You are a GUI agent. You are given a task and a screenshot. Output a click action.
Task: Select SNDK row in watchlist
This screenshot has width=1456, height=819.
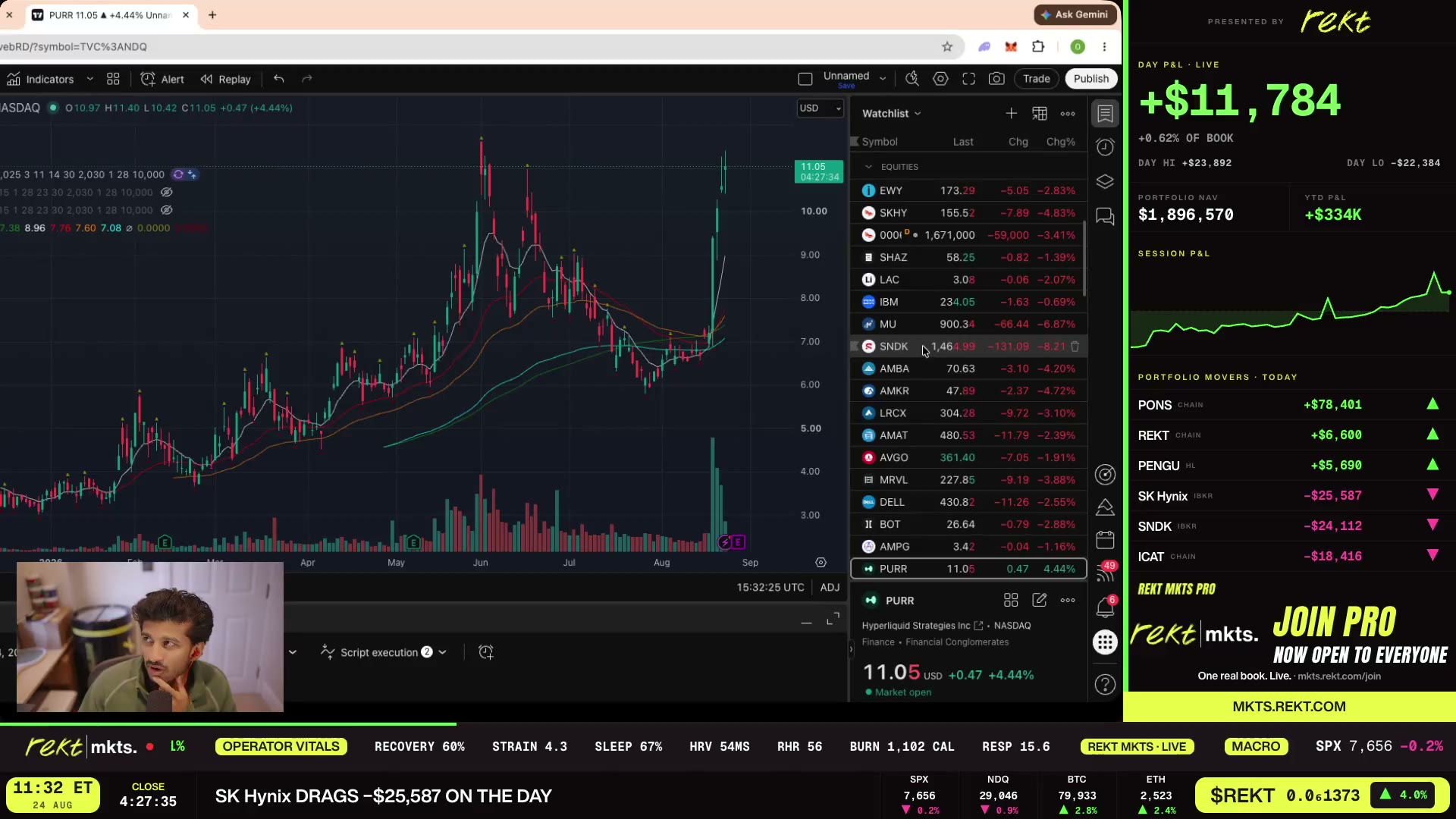968,347
